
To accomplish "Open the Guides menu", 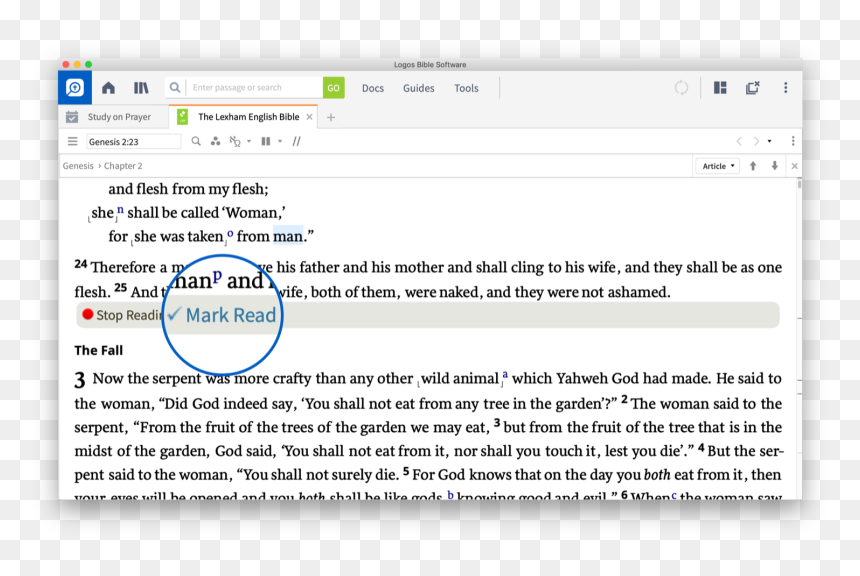I will point(418,88).
